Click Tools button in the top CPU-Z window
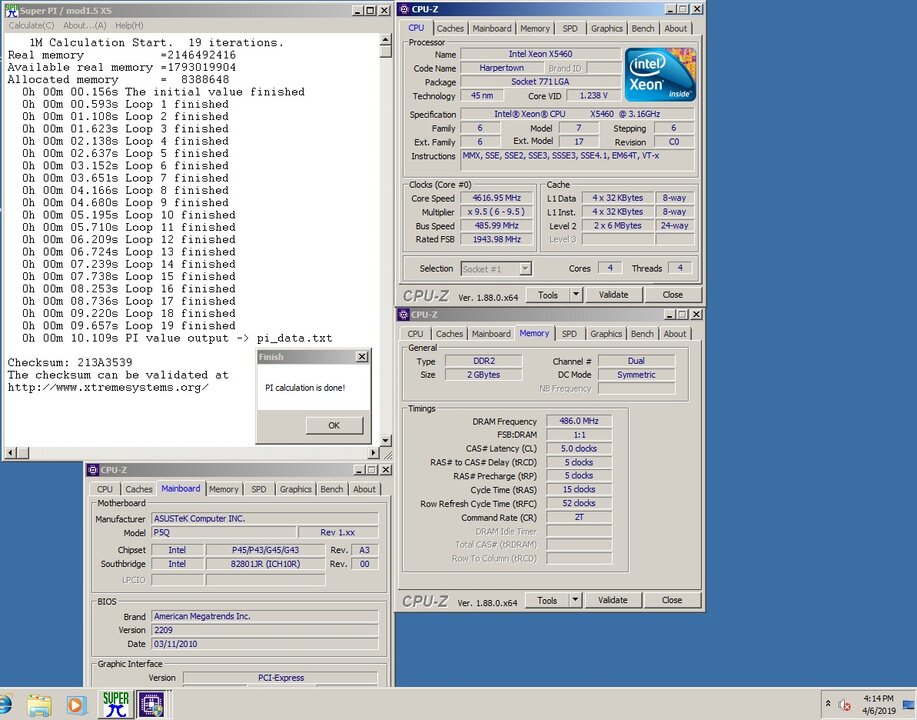 pyautogui.click(x=548, y=295)
